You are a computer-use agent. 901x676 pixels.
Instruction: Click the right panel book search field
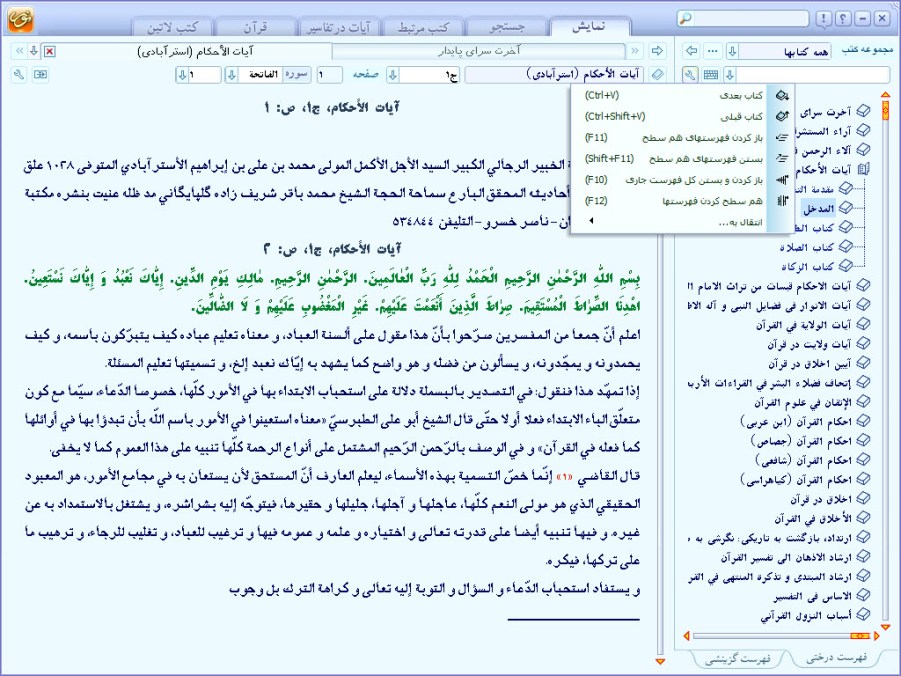pyautogui.click(x=813, y=75)
